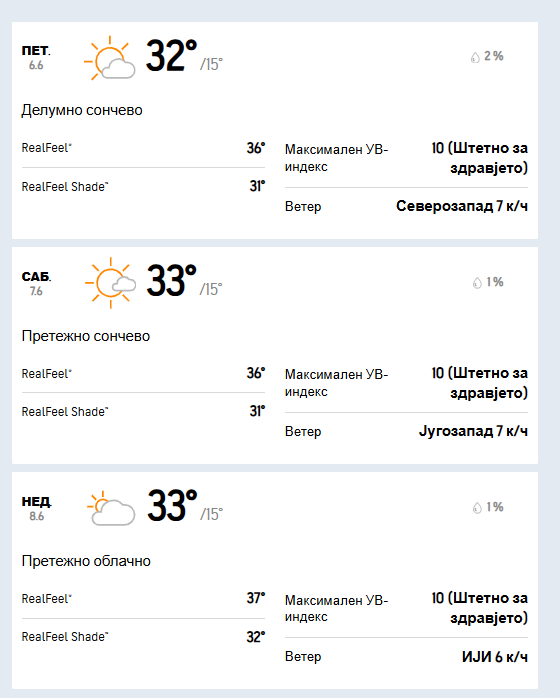The width and height of the screenshot is (560, 698).
Task: Click the mostly sunny icon for Saturday
Action: (110, 283)
